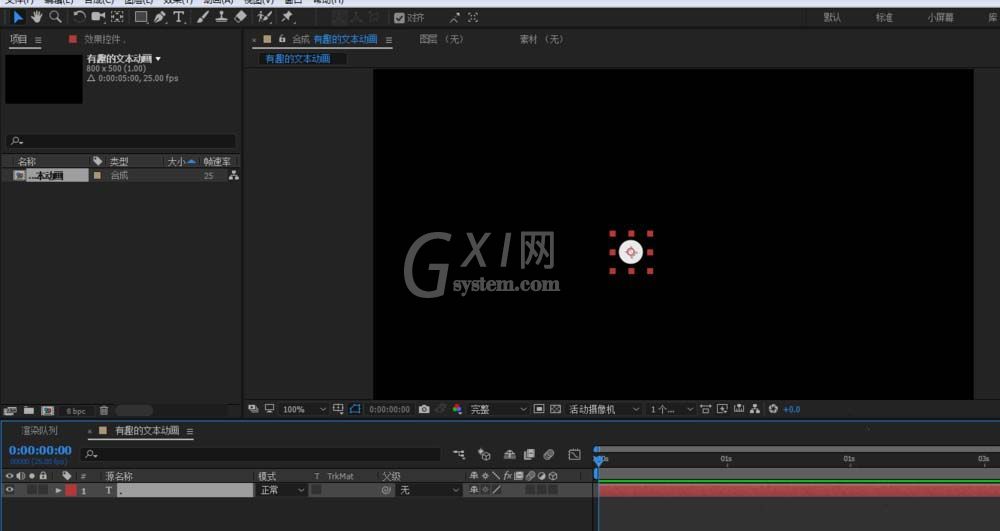Screen dimensions: 1000x531
Task: Open the 完整 resolution dropdown
Action: [499, 409]
